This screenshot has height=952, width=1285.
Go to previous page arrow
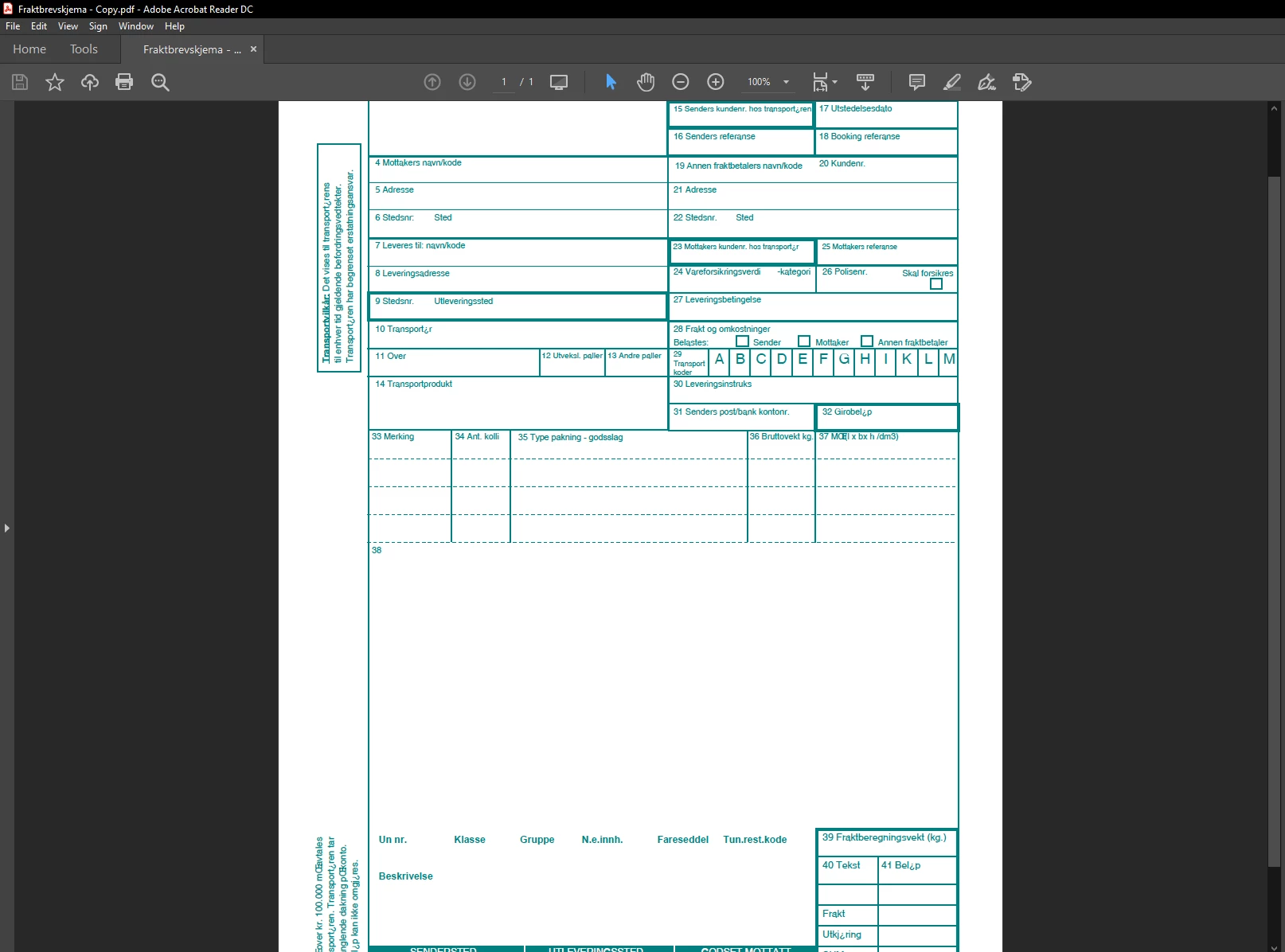click(432, 82)
